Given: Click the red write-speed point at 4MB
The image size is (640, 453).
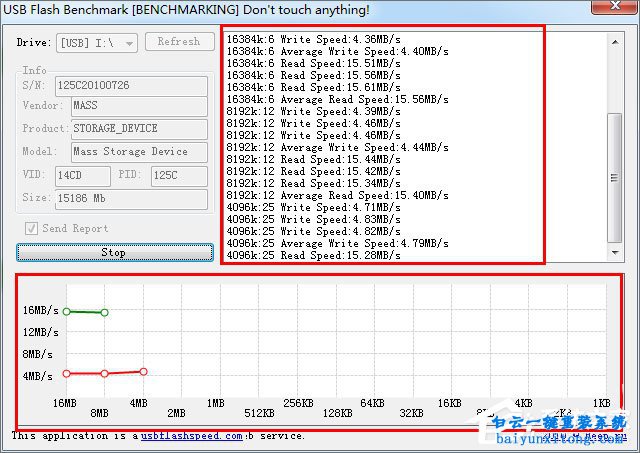Looking at the screenshot, I should (x=143, y=371).
